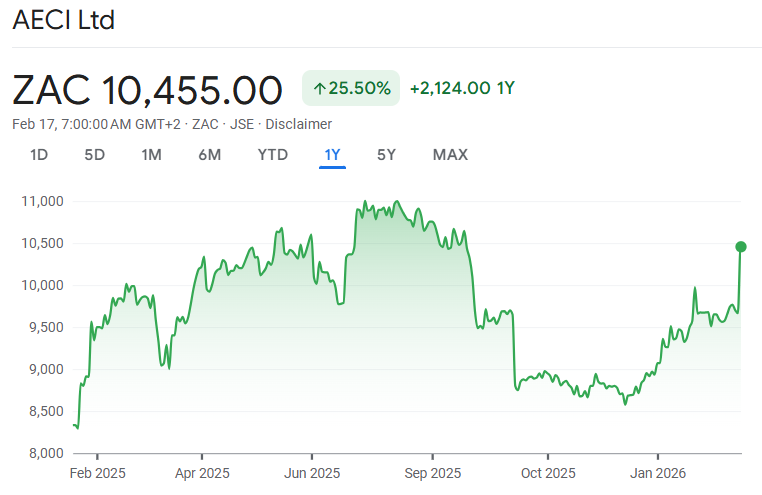The image size is (762, 495).
Task: Open the Disclaimer link
Action: tap(298, 124)
